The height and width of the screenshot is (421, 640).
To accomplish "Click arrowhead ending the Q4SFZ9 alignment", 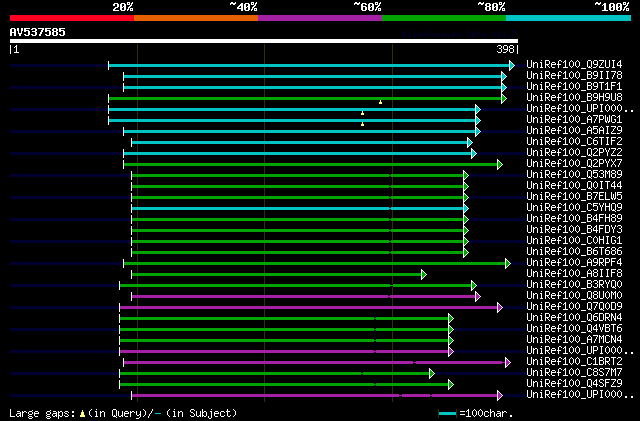I will (x=451, y=384).
